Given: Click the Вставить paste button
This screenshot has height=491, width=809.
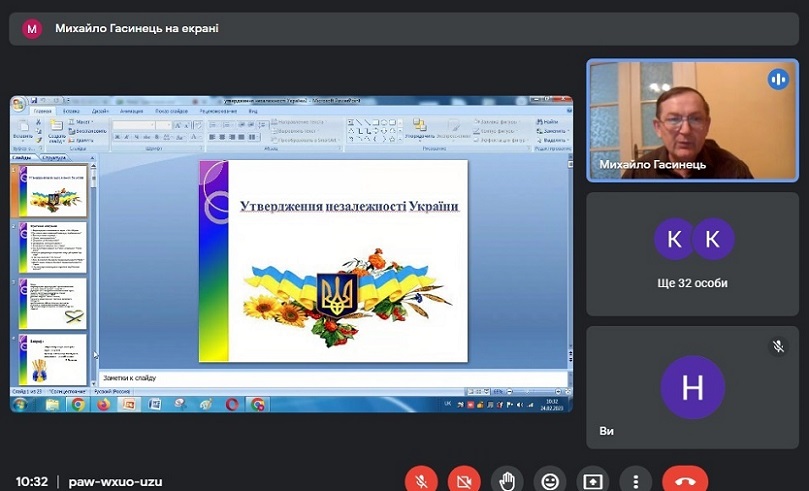Looking at the screenshot, I should click(x=23, y=130).
